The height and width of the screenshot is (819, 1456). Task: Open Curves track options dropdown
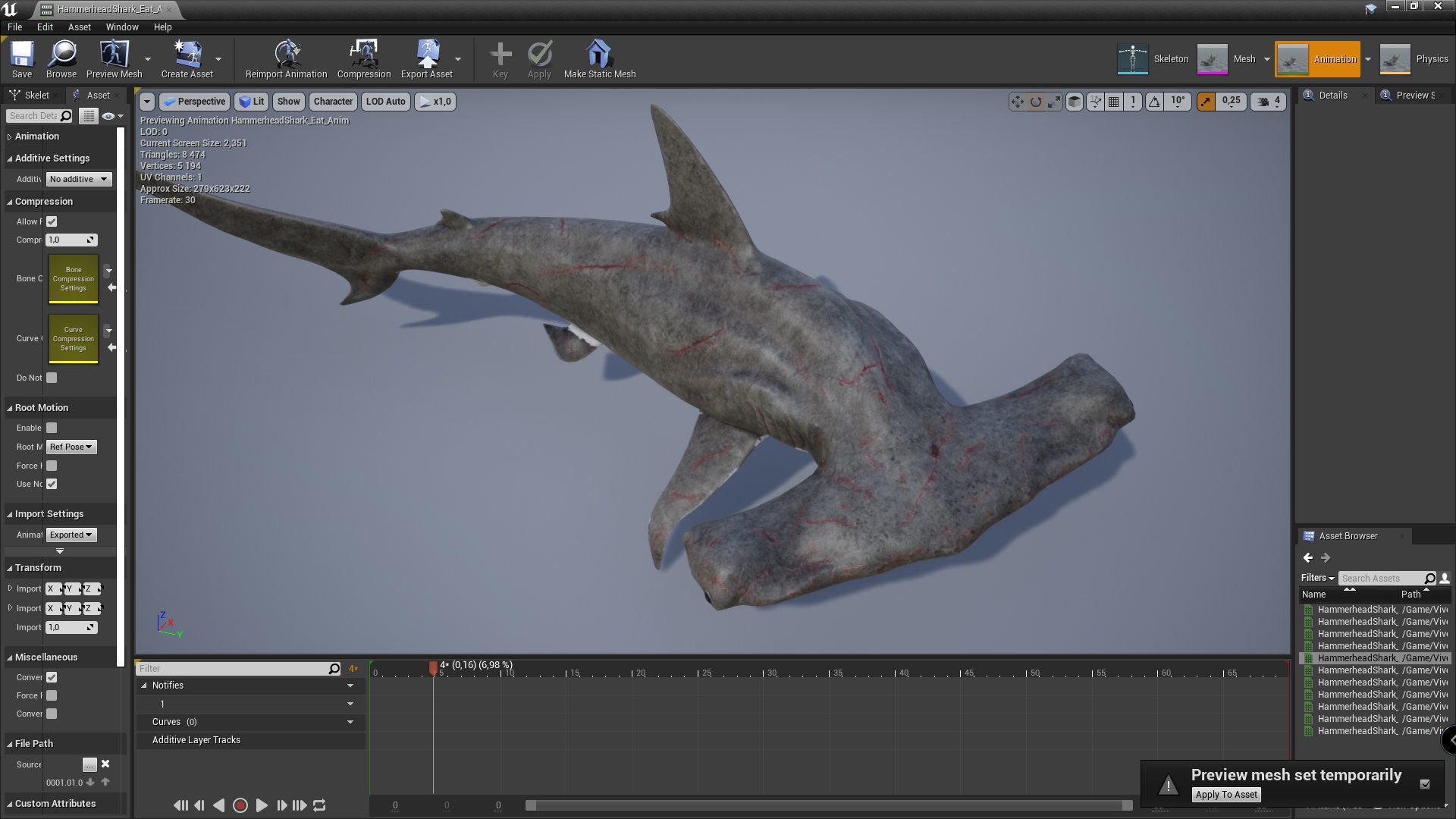350,722
